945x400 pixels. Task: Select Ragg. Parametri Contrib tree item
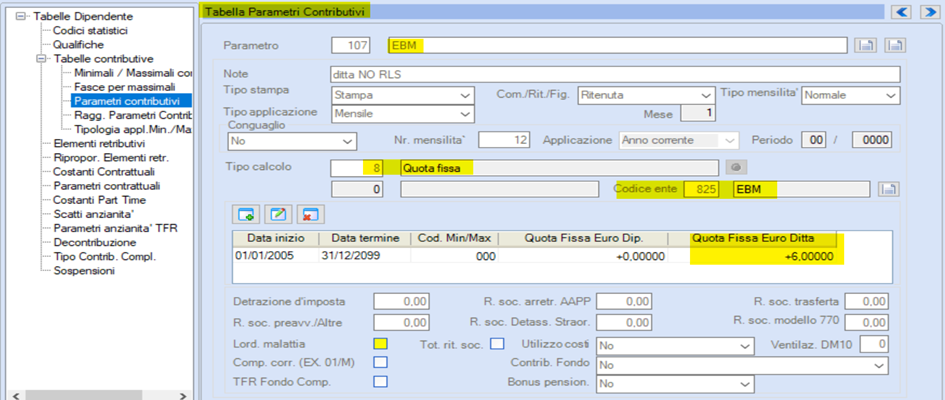click(x=133, y=115)
